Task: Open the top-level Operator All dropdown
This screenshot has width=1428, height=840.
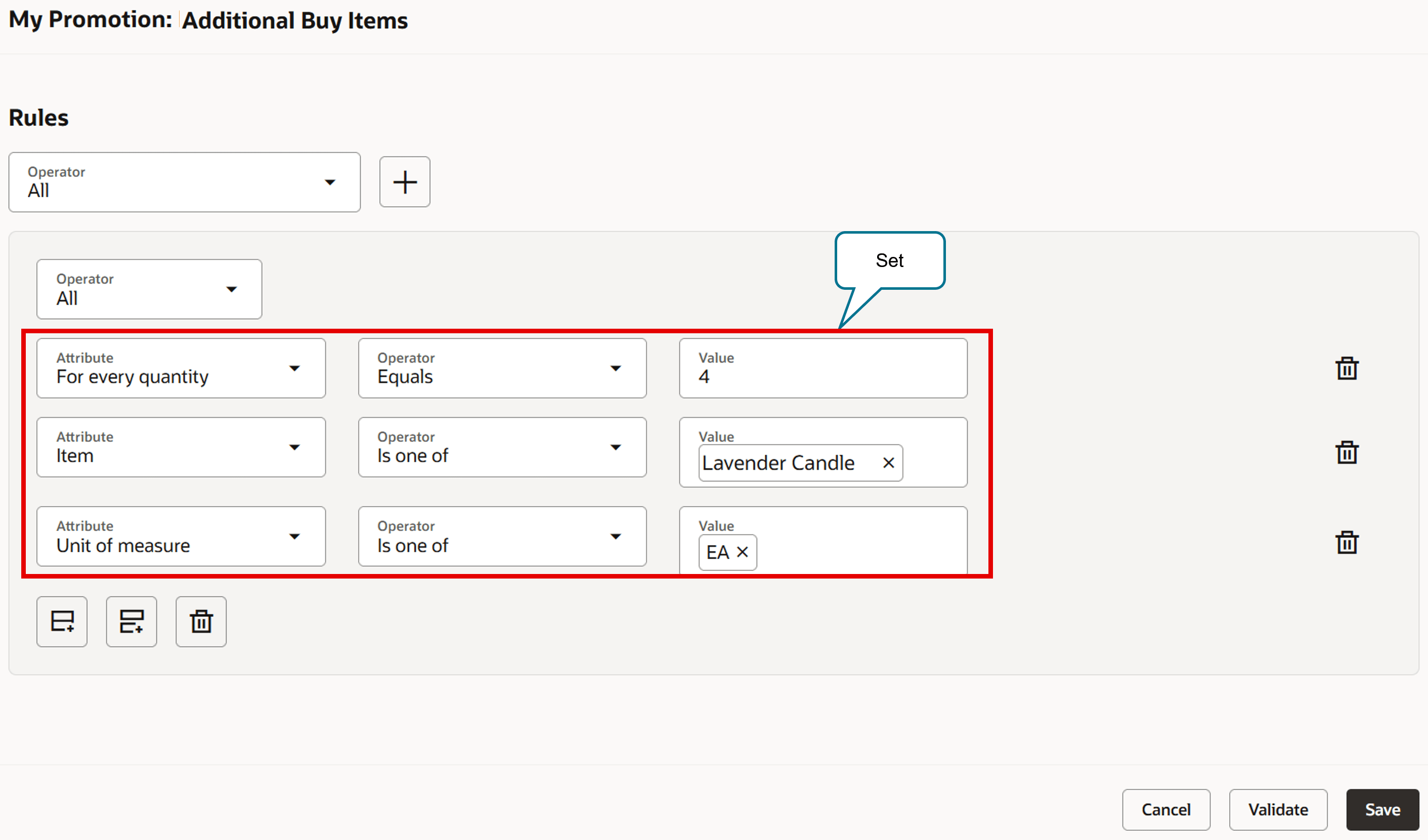Action: pos(184,182)
